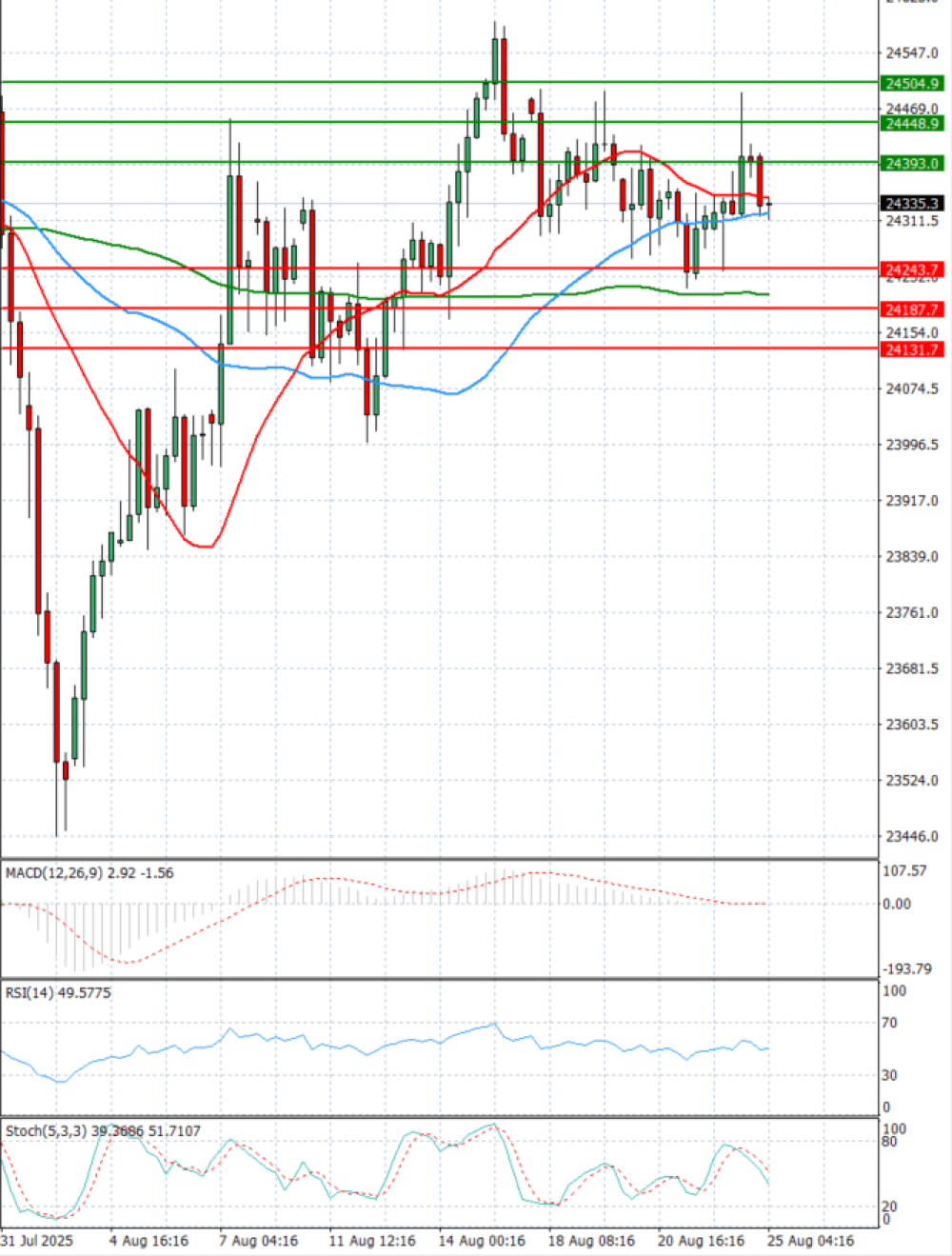Click the 24074.5 price axis value
Viewport: 952px width, 1256px height.
pos(912,389)
